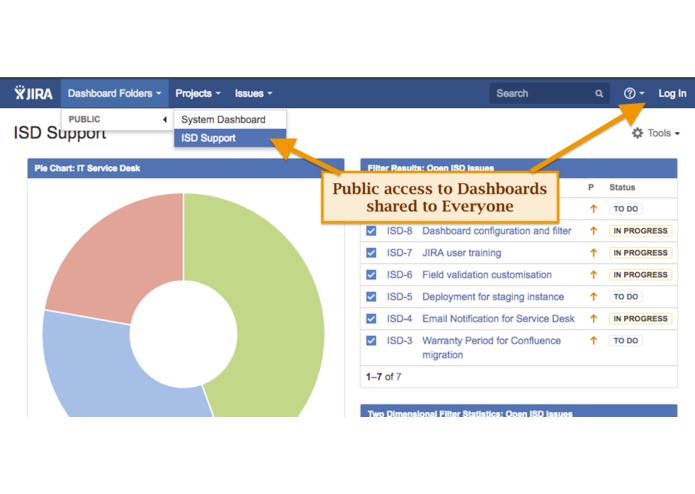Viewport: 695px width, 494px height.
Task: Click the Search input field
Action: click(549, 93)
